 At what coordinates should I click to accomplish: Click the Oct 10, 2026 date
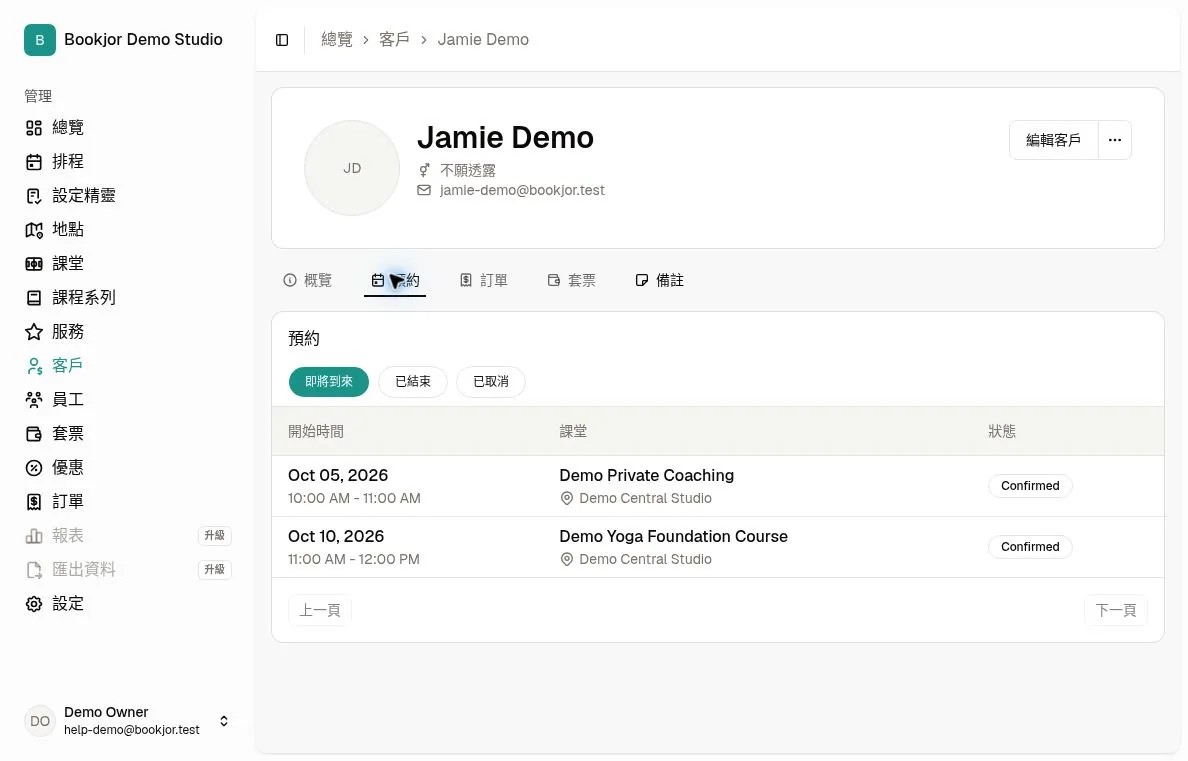(x=336, y=537)
